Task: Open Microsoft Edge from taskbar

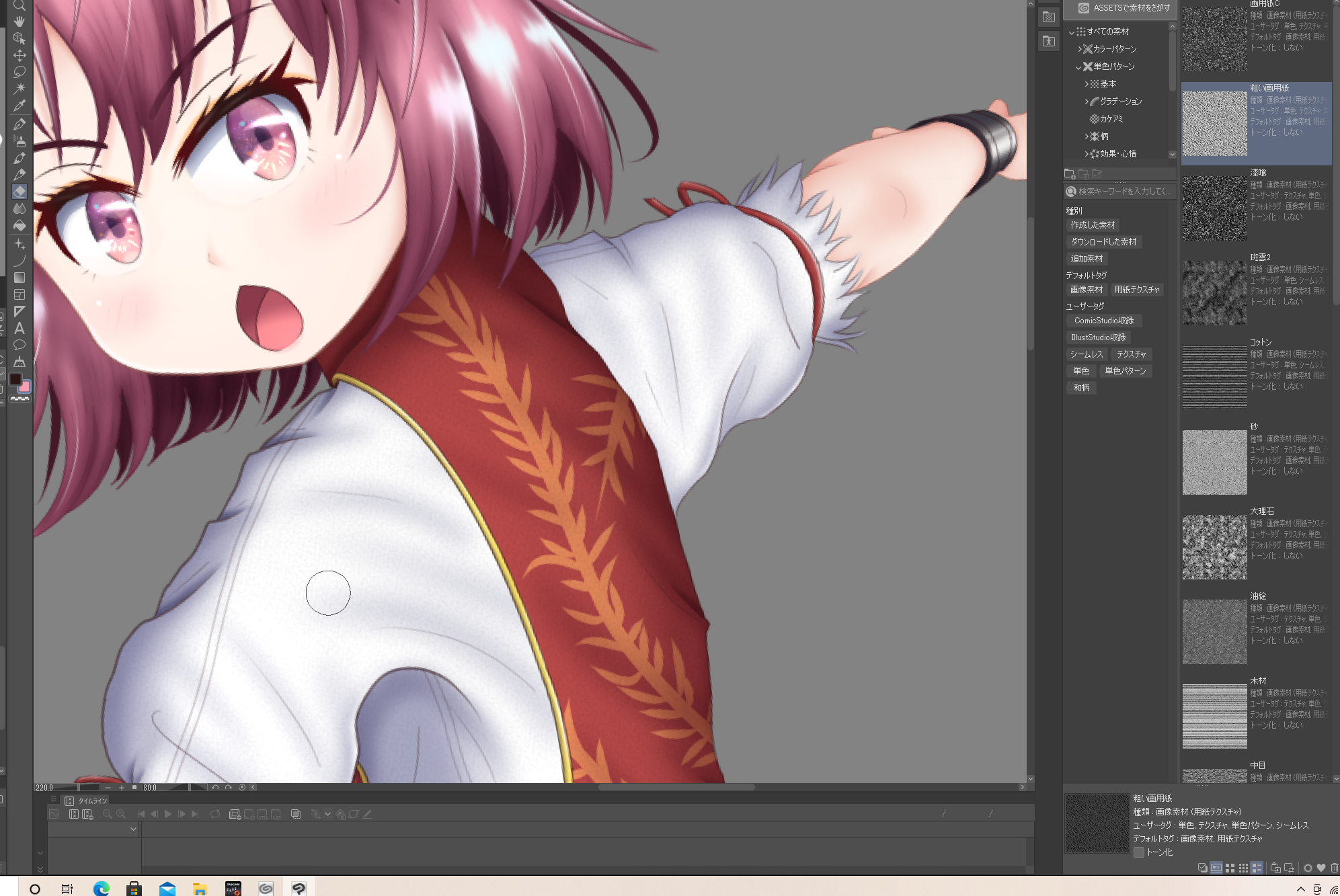Action: (102, 889)
